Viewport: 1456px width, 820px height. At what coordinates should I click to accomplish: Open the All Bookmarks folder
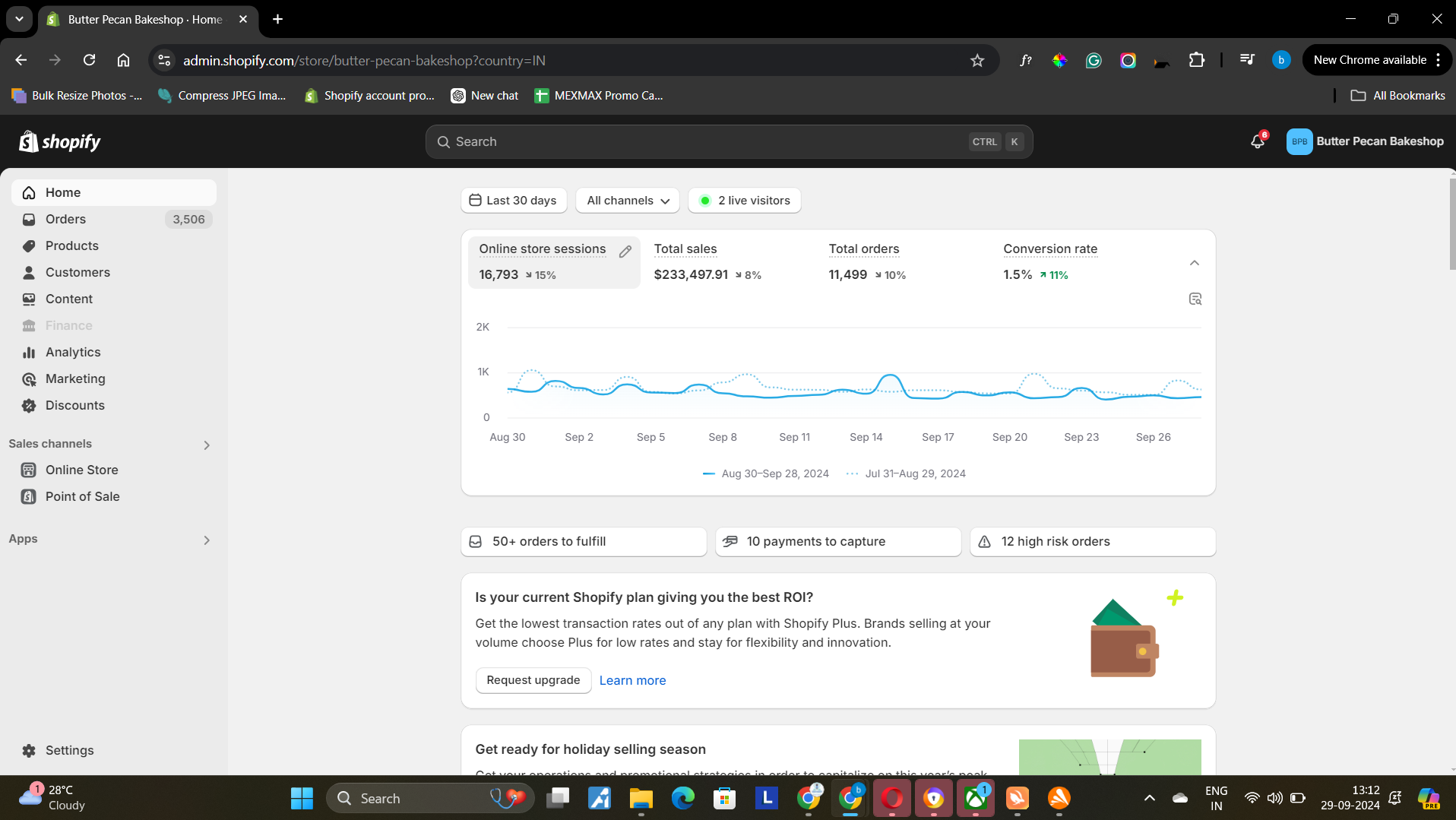click(x=1397, y=96)
